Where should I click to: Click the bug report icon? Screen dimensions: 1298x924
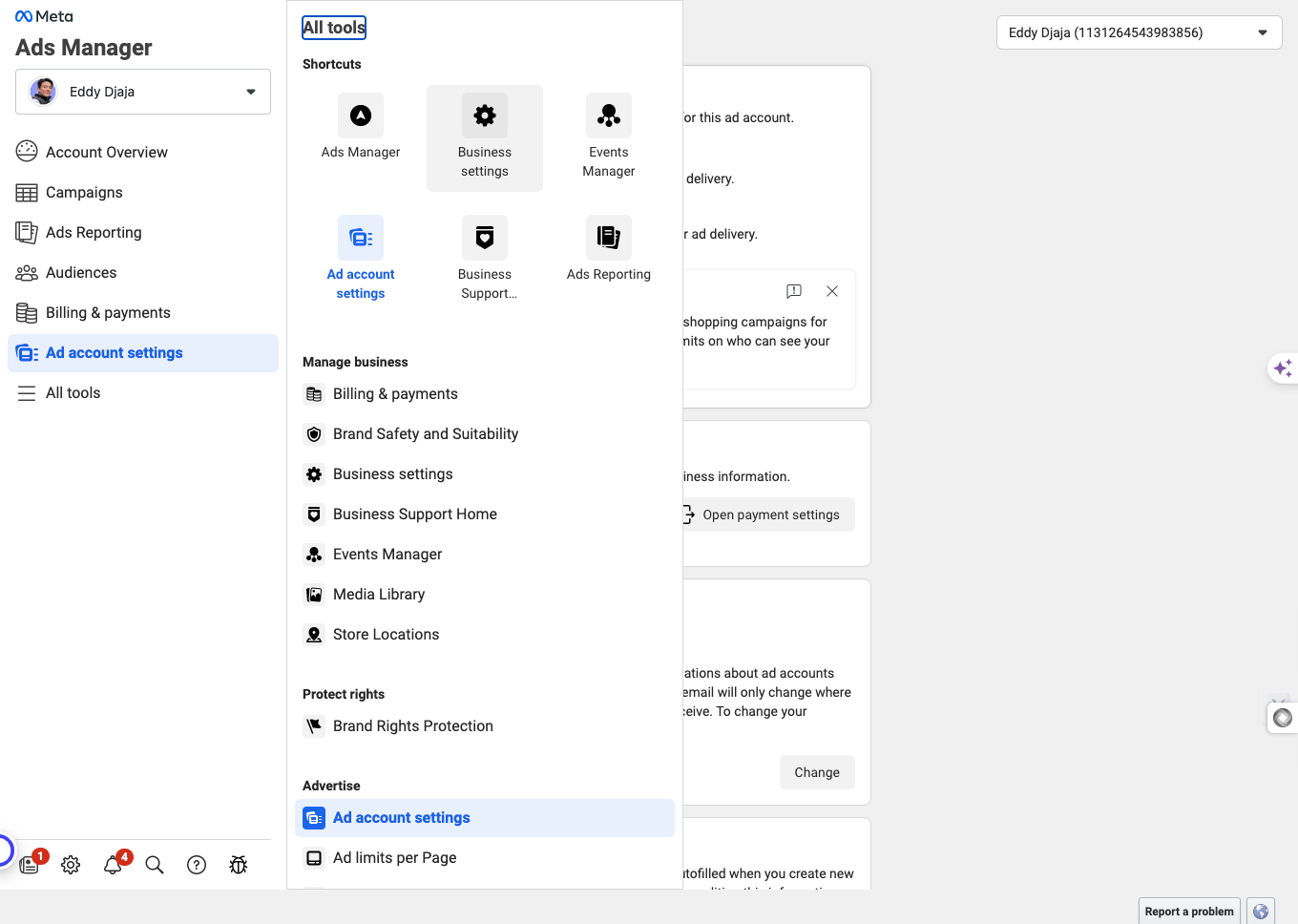point(239,865)
